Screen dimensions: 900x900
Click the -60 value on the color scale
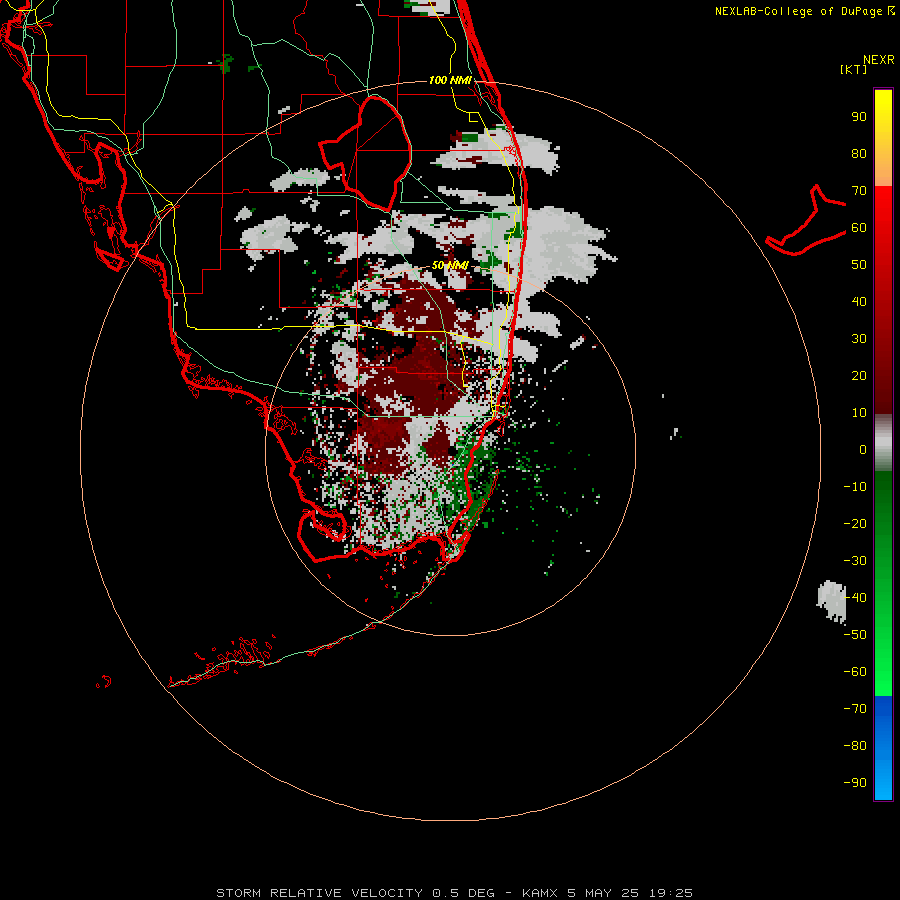tap(855, 672)
